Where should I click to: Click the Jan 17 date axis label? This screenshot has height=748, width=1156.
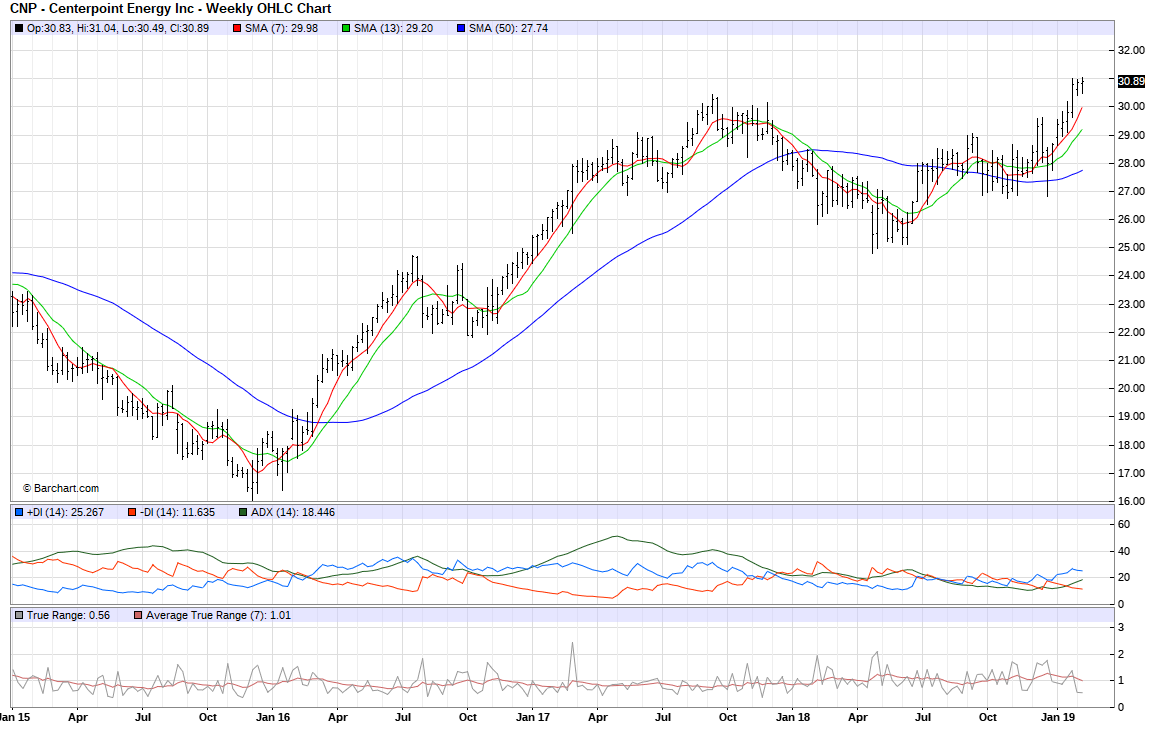pos(531,717)
